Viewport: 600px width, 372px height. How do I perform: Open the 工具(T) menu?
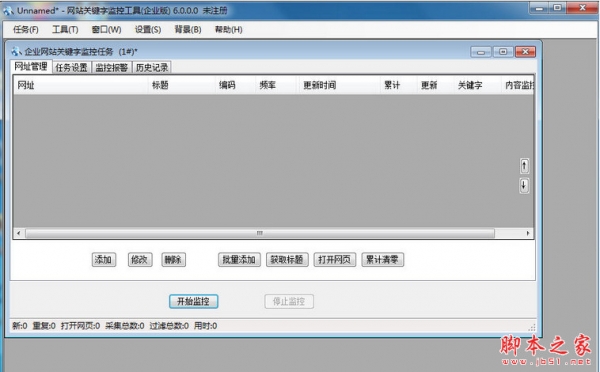click(65, 29)
